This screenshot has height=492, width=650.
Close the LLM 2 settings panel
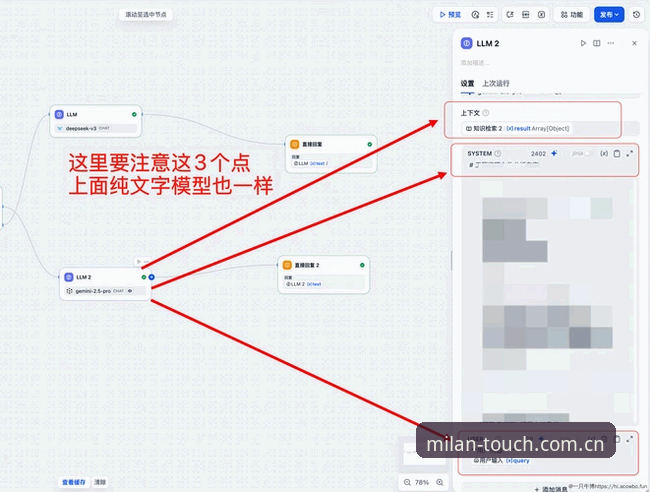point(634,43)
